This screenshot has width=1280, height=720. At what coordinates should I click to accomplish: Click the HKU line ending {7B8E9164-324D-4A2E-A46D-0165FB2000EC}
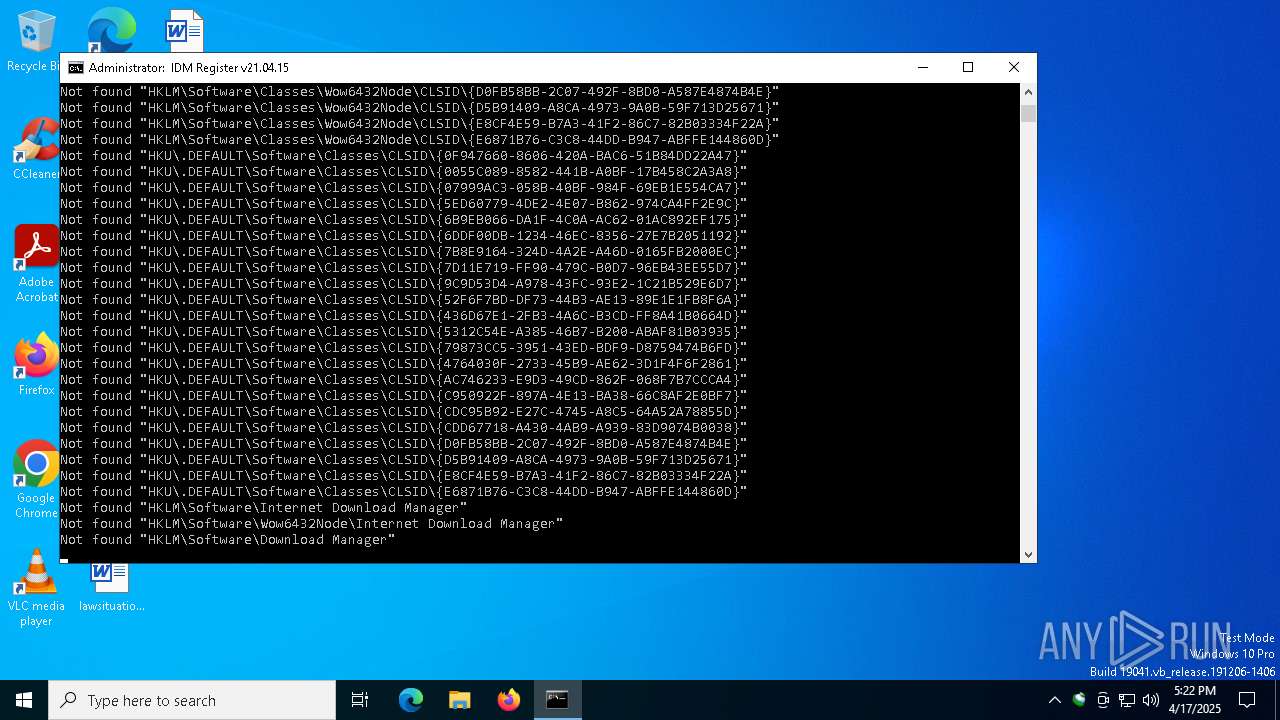coord(403,252)
